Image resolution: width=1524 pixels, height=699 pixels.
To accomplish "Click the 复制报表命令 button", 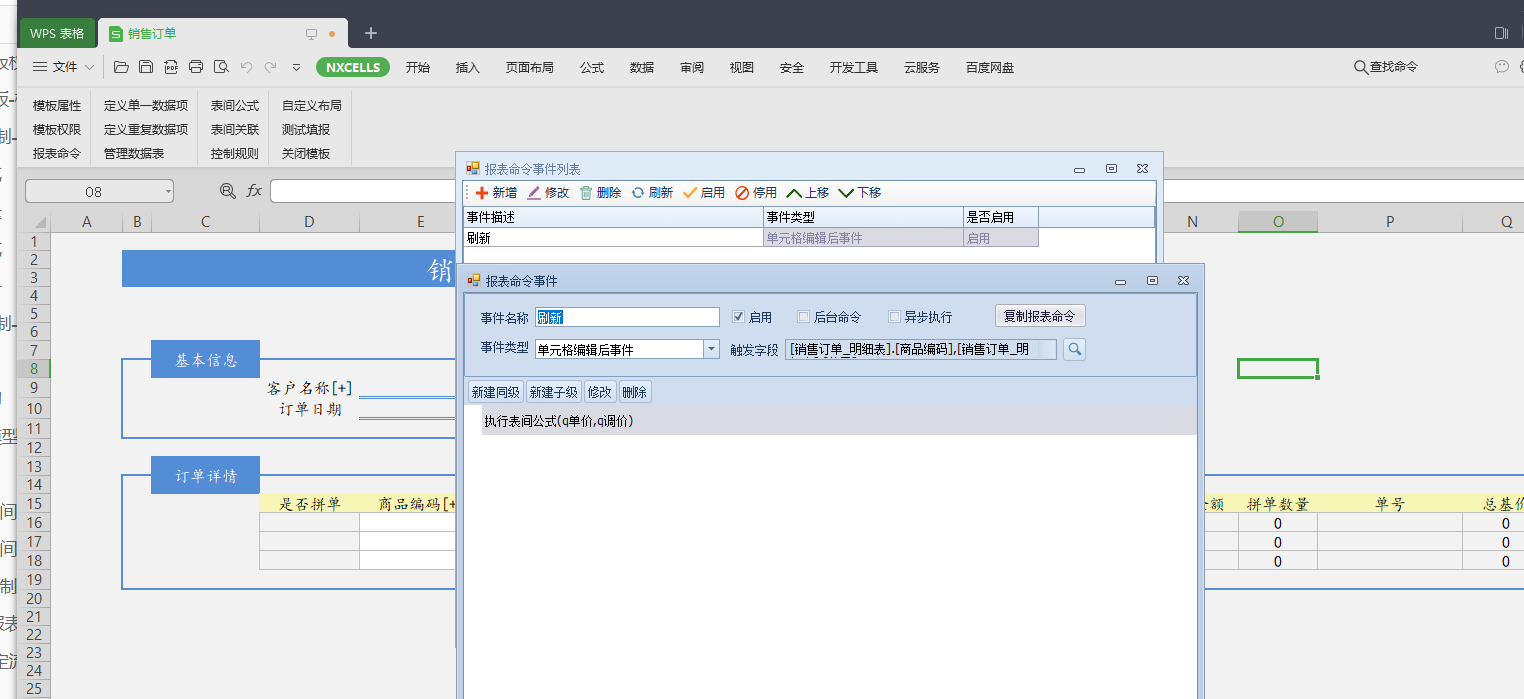I will coord(1040,316).
